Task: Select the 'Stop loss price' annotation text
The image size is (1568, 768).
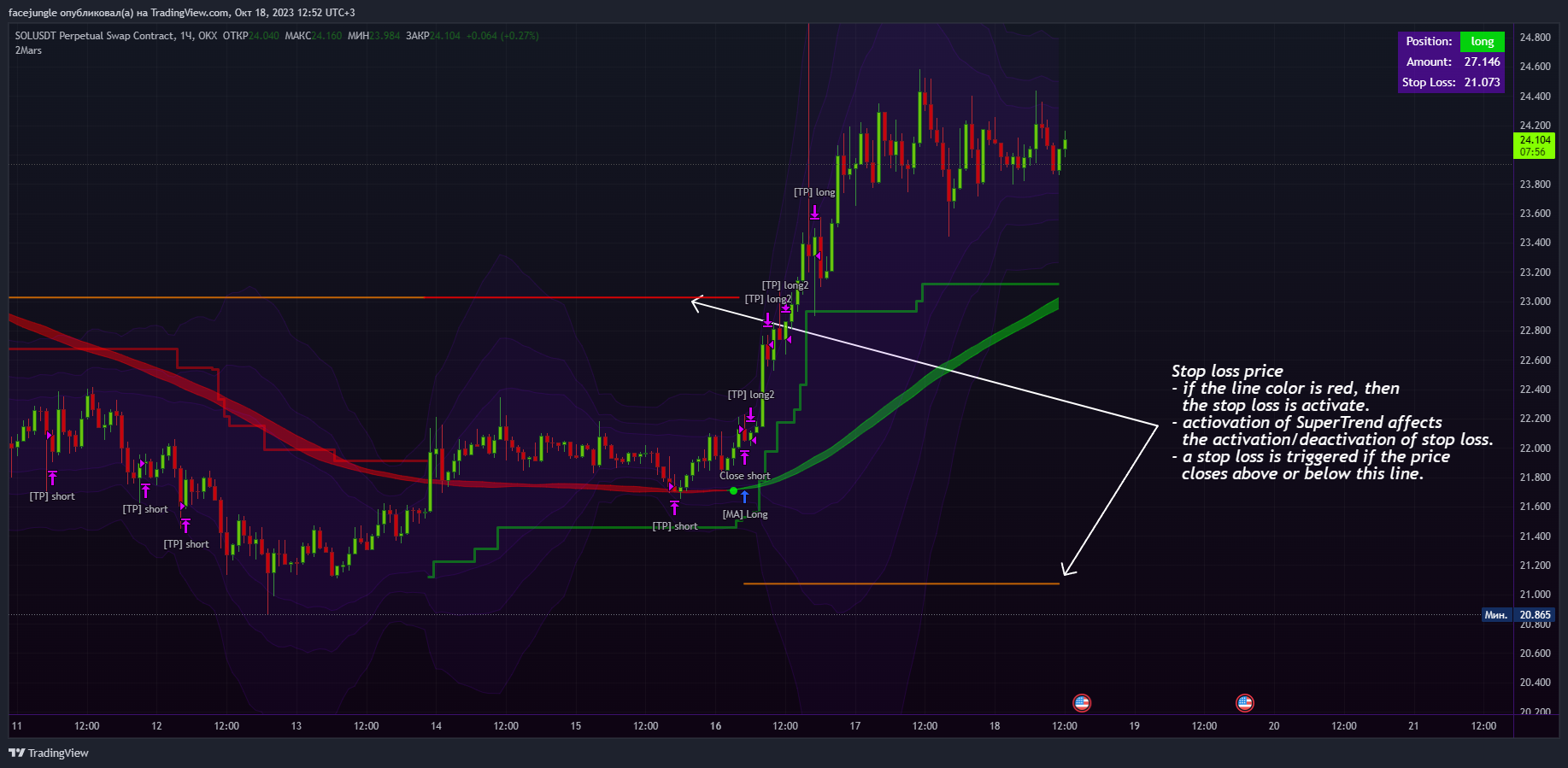Action: [x=1227, y=371]
